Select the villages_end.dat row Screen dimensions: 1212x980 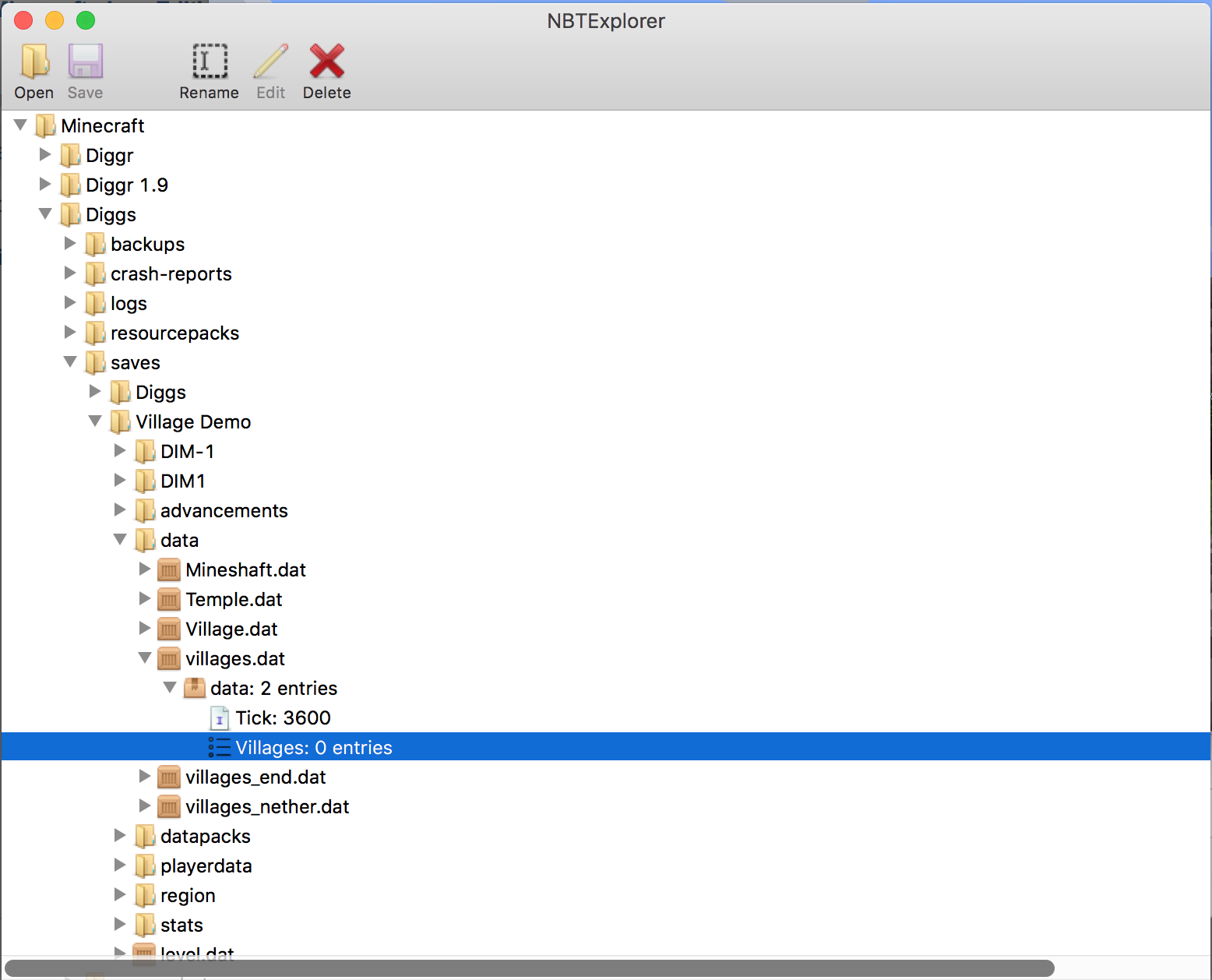pos(606,777)
